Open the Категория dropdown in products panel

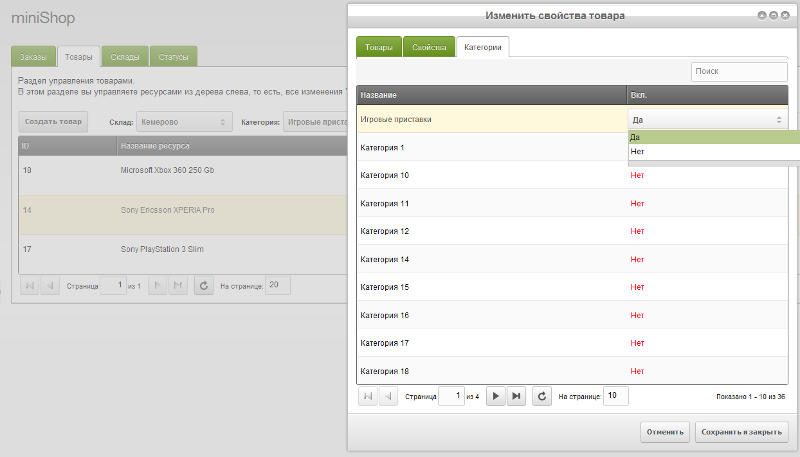[x=316, y=122]
